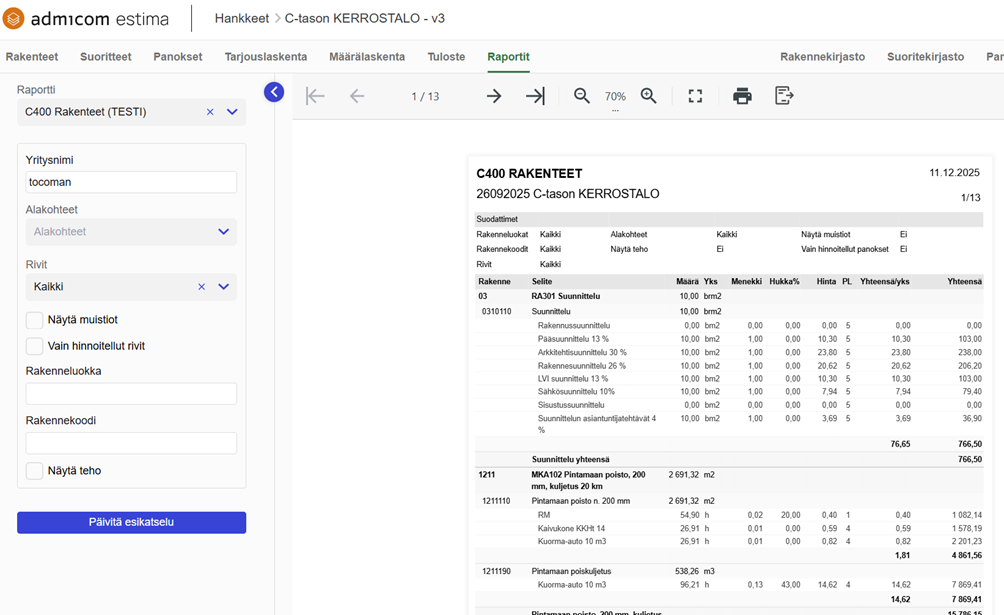Print the report using printer icon
The height and width of the screenshot is (615, 1004).
(742, 96)
